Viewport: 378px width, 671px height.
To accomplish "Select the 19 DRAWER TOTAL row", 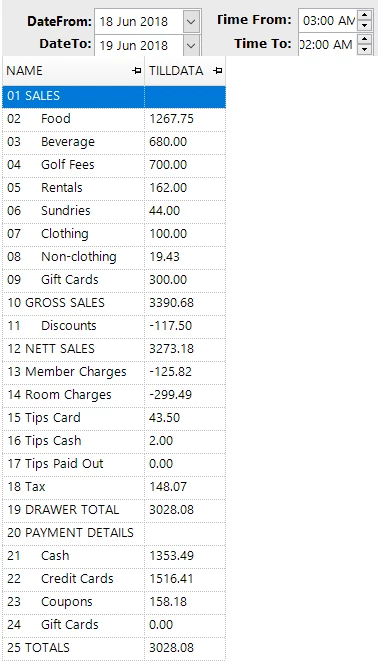I will [x=114, y=510].
